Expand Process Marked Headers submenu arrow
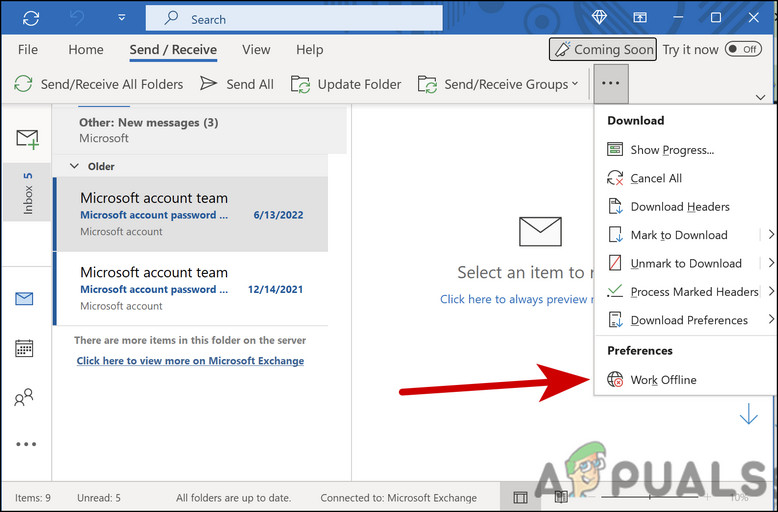This screenshot has width=778, height=512. pyautogui.click(x=771, y=291)
